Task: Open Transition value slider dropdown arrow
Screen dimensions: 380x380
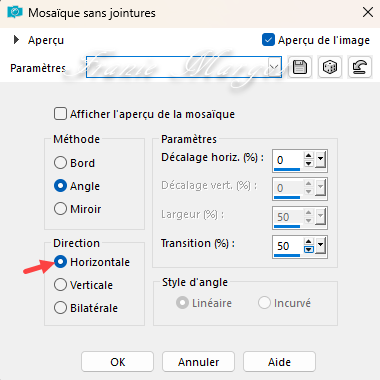Action: pos(320,245)
